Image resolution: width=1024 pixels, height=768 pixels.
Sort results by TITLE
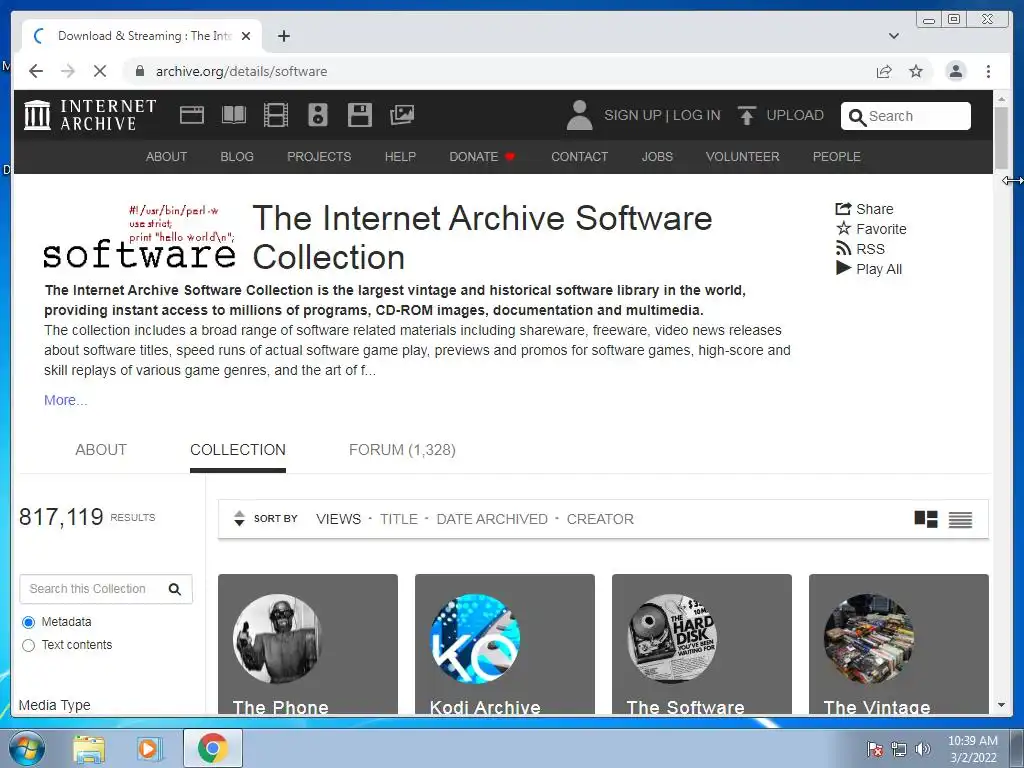[398, 519]
